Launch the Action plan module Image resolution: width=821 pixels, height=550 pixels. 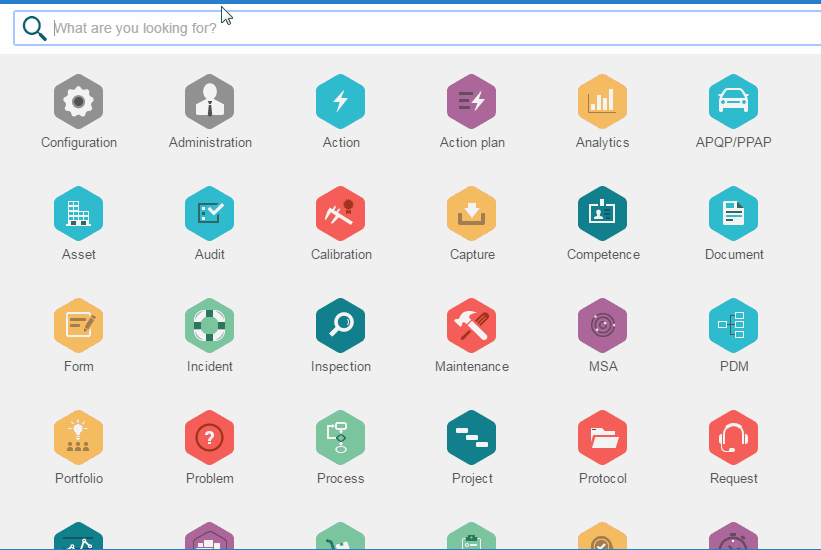point(472,101)
